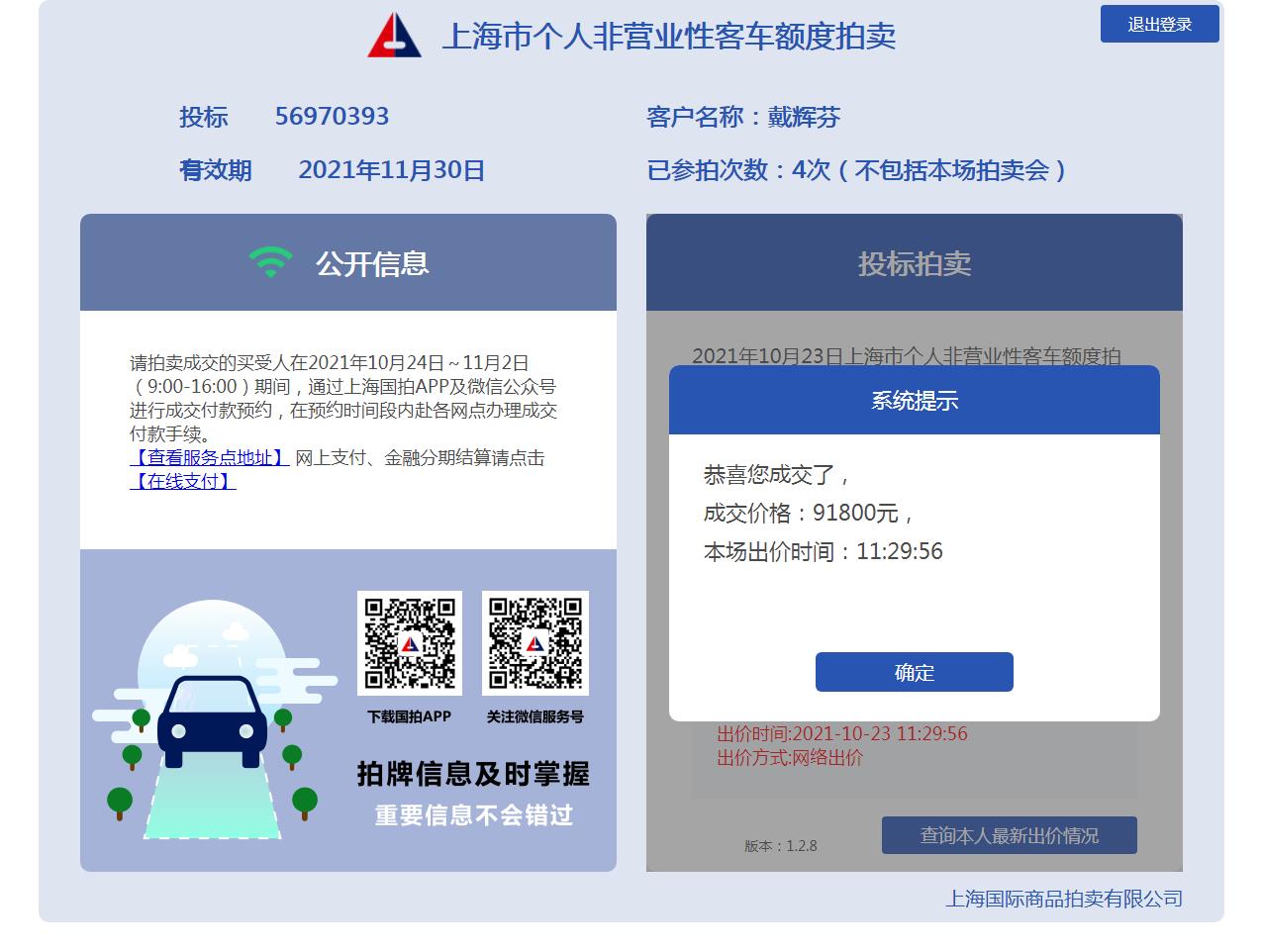Click the page title 上海市个人非营业性客车额度拍卖
The width and height of the screenshot is (1263, 952).
[668, 37]
